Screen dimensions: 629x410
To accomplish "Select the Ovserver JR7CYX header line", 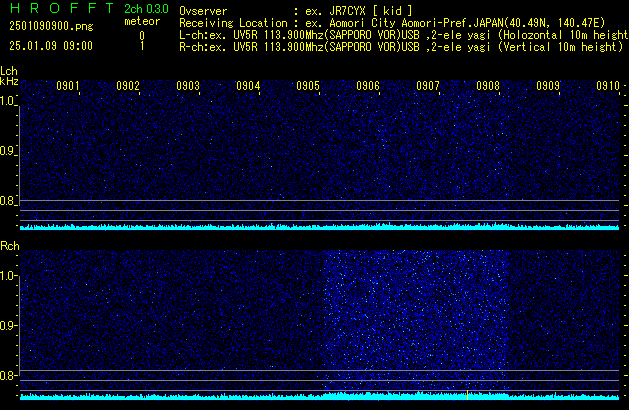I will click(x=296, y=11).
